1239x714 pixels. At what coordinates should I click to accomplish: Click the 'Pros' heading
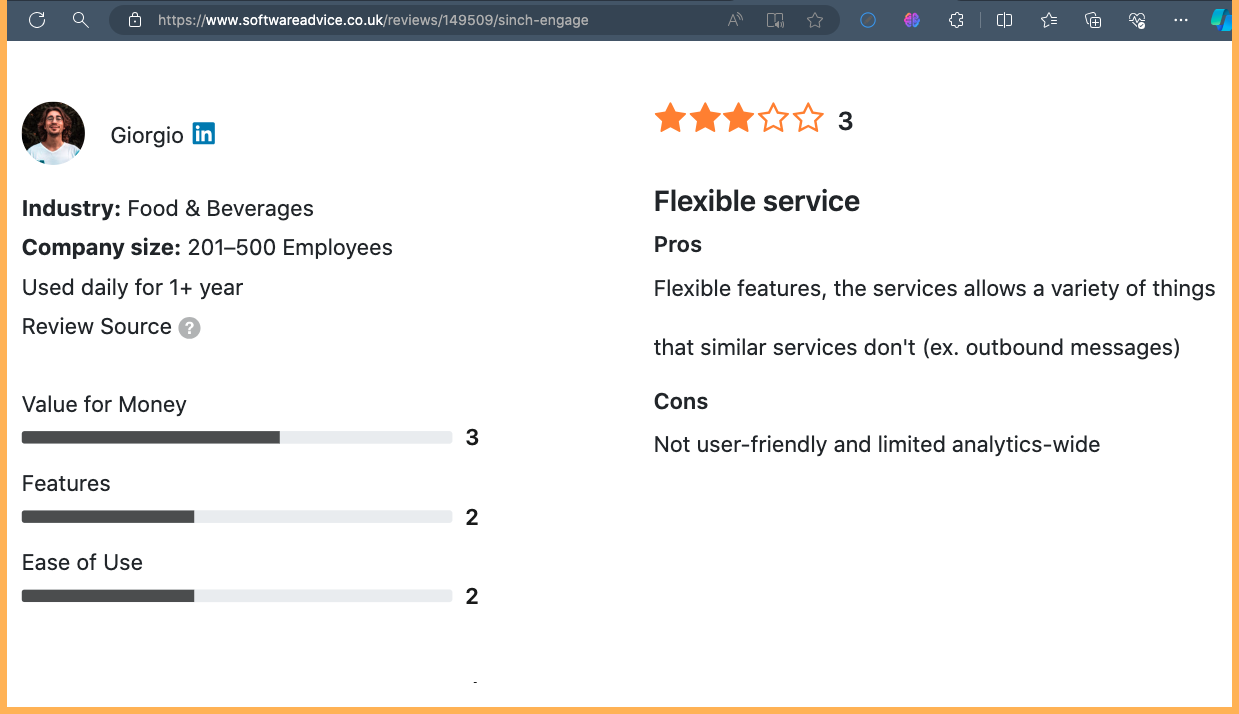coord(678,245)
